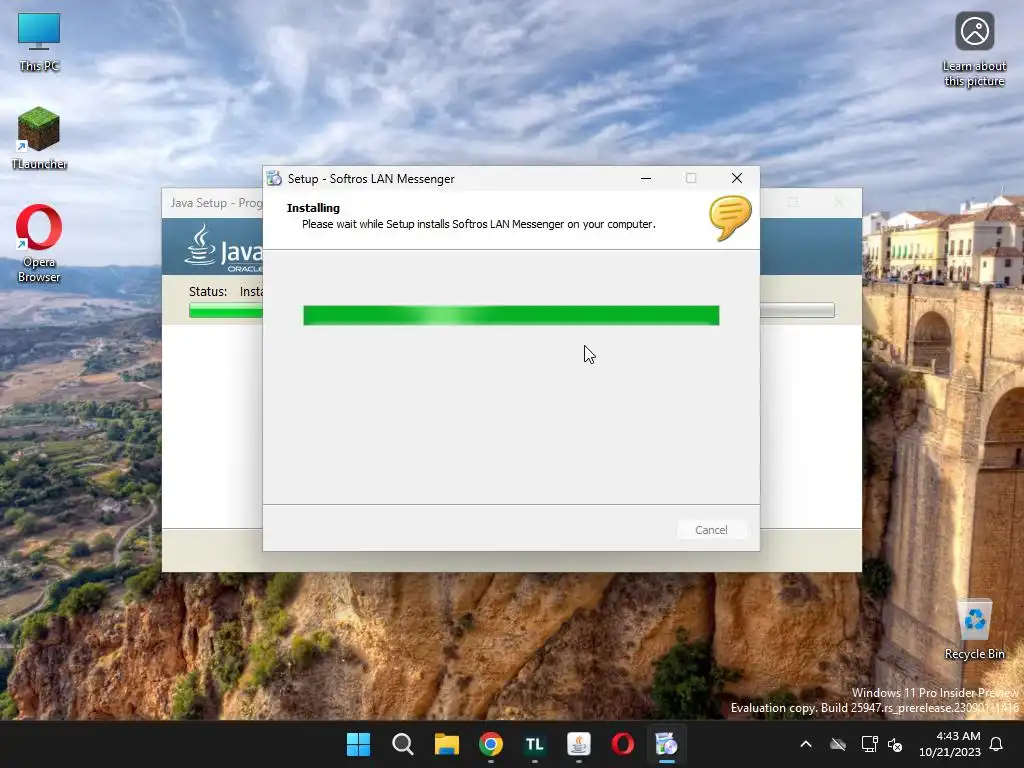The width and height of the screenshot is (1024, 768).
Task: Switch to Java Setup taskbar icon
Action: (579, 744)
